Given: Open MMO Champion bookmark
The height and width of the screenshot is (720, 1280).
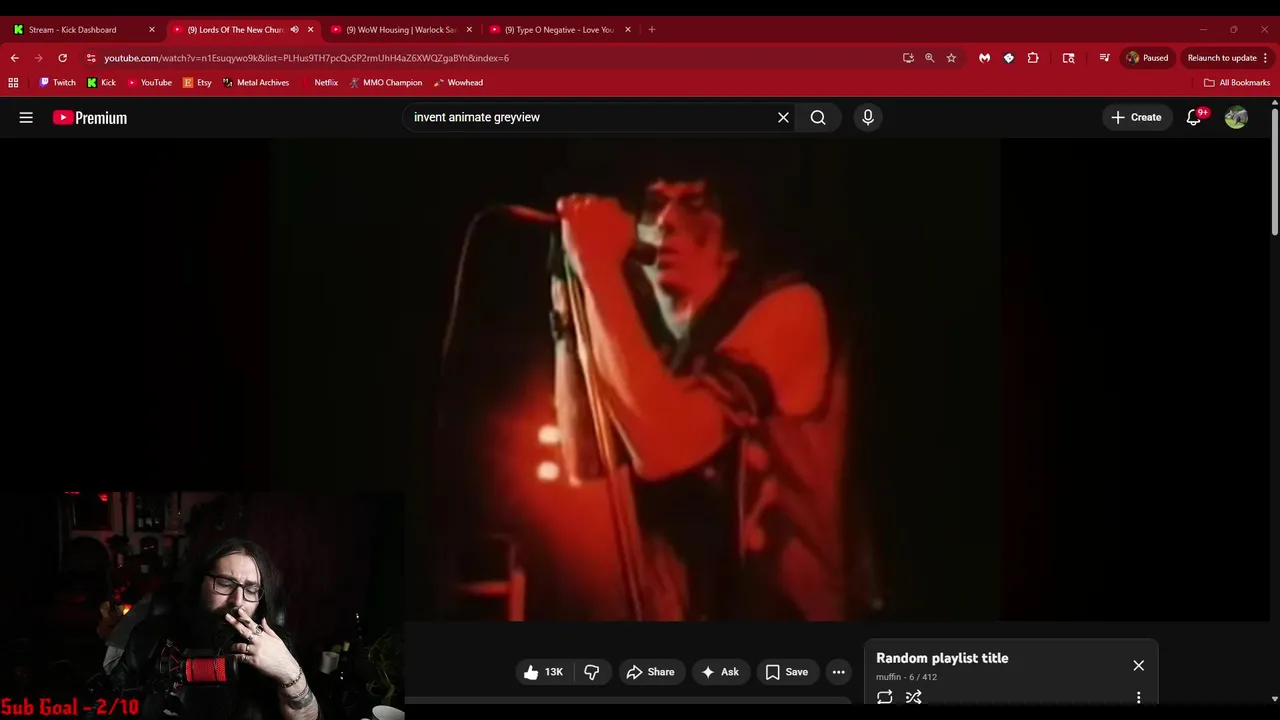Looking at the screenshot, I should click(386, 83).
